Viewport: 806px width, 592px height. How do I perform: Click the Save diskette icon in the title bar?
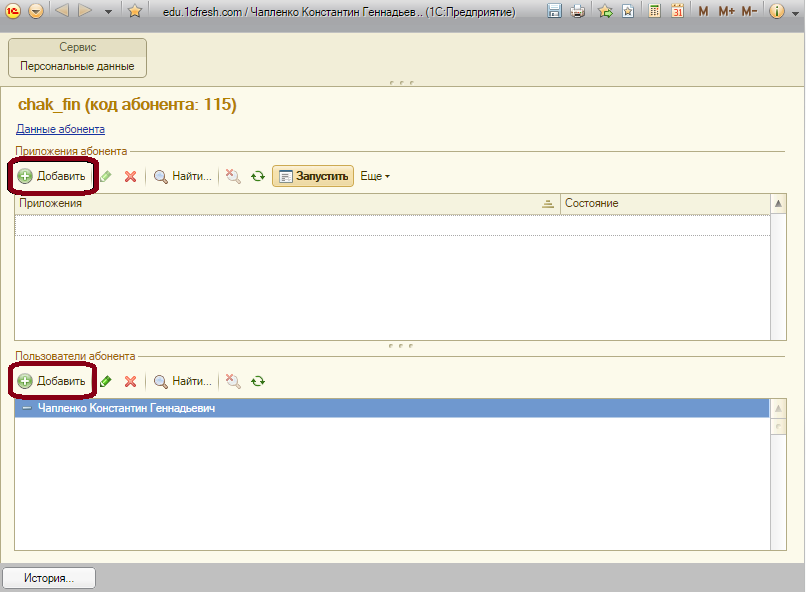554,11
